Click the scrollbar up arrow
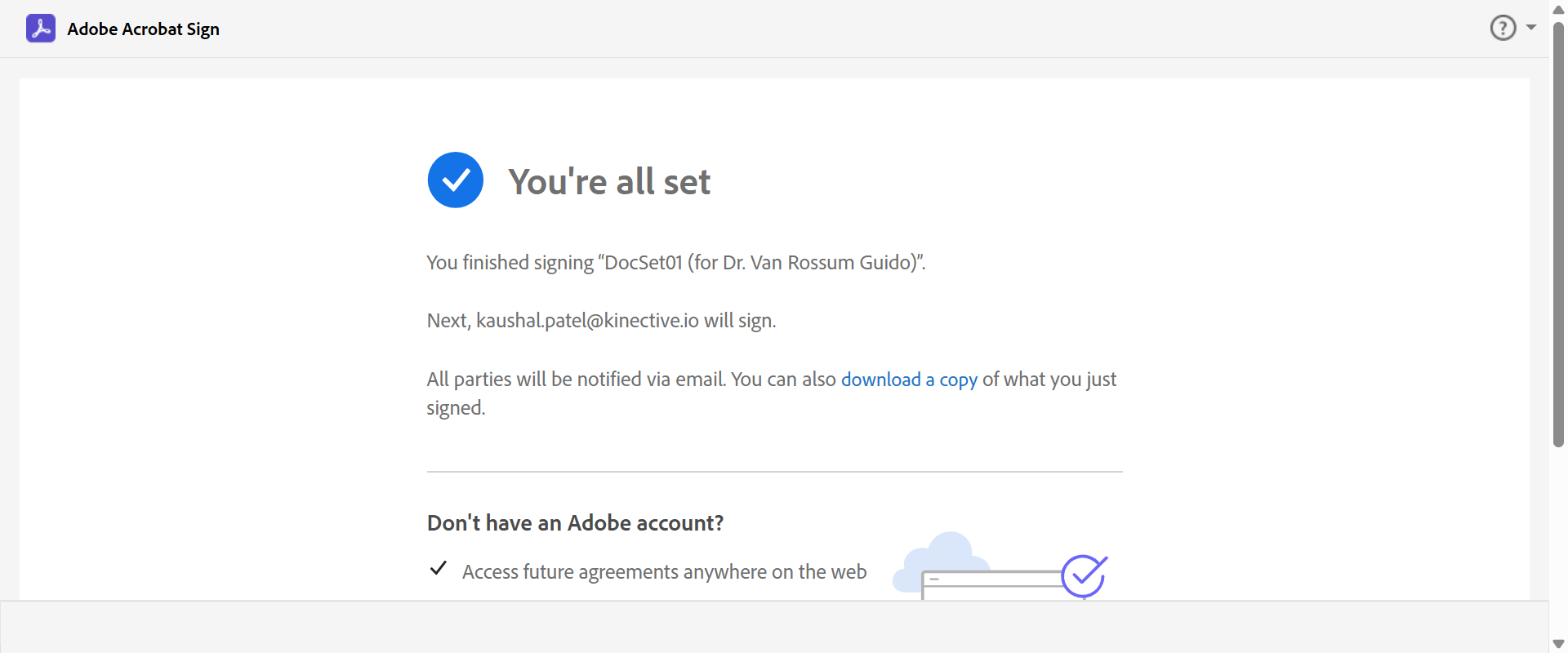Image resolution: width=1568 pixels, height=653 pixels. pyautogui.click(x=1558, y=10)
